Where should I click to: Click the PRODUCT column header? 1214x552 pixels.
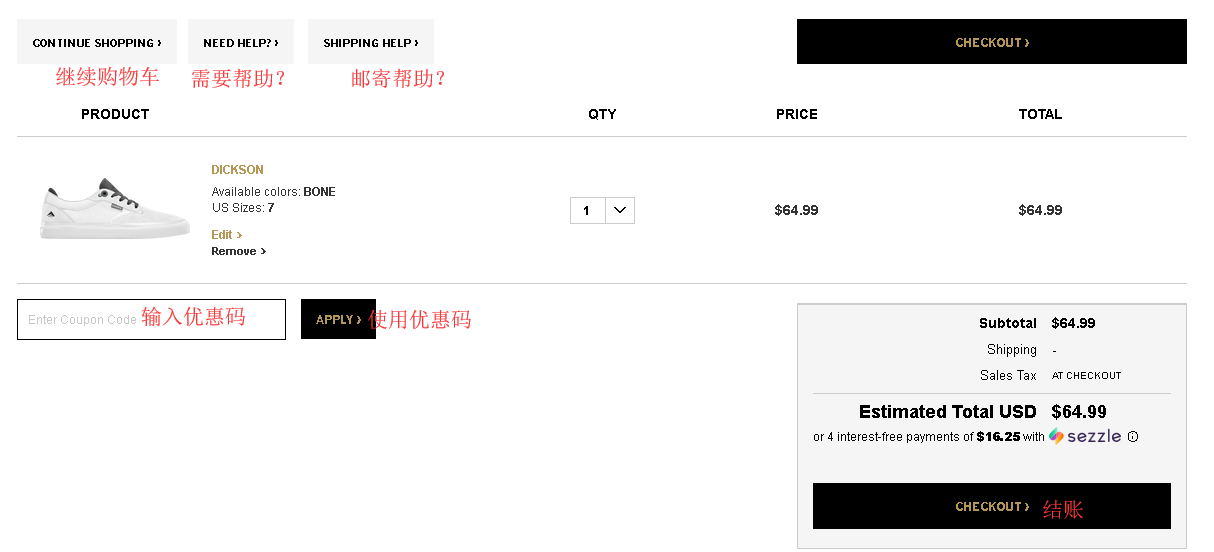click(115, 114)
